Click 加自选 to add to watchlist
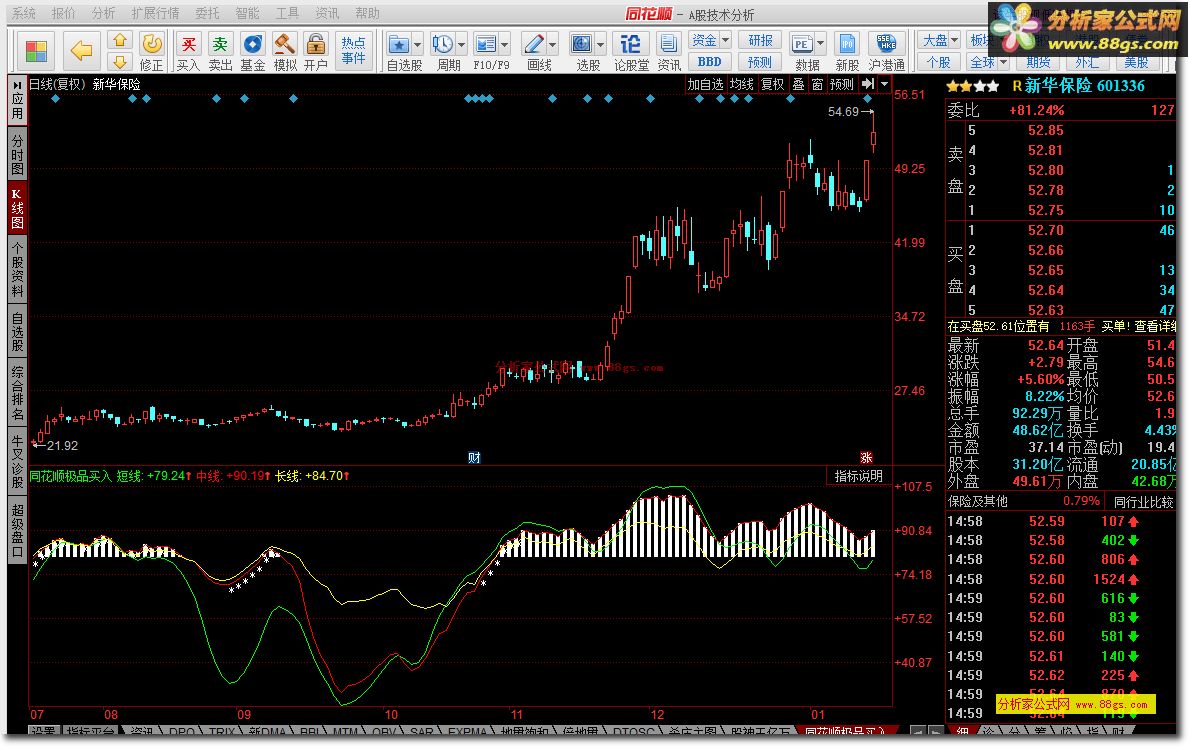The width and height of the screenshot is (1190, 747). pos(705,84)
